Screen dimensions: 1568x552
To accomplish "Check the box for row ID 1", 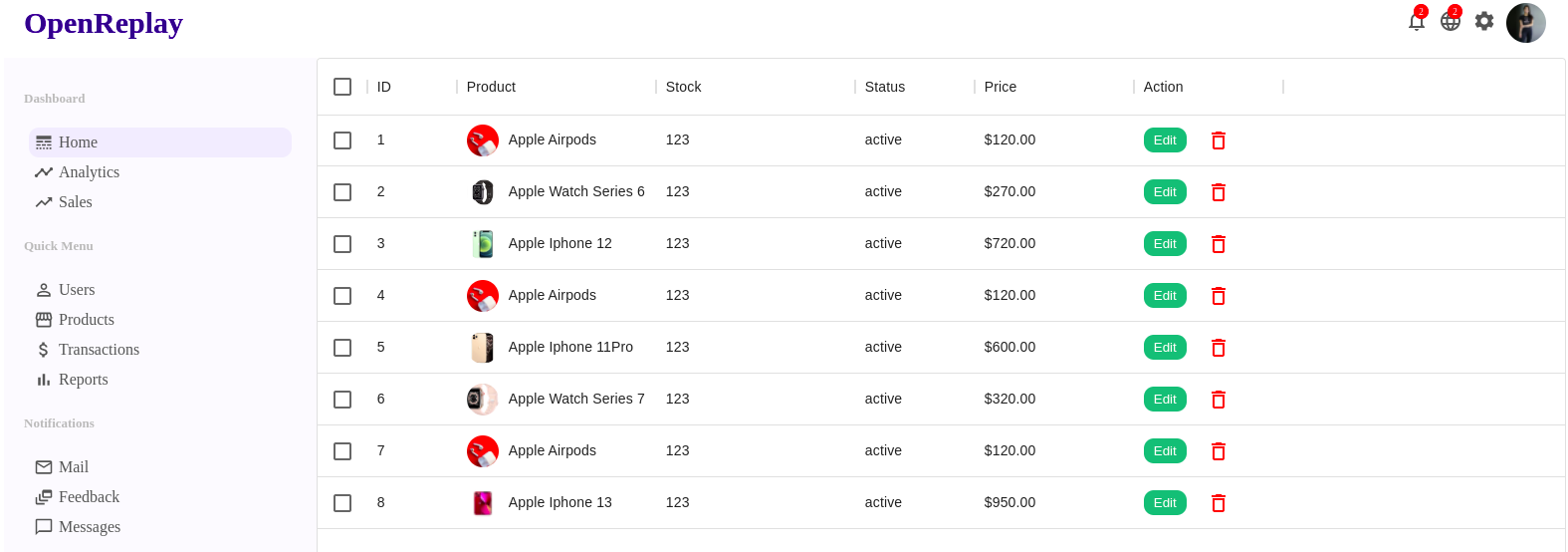I will point(342,140).
